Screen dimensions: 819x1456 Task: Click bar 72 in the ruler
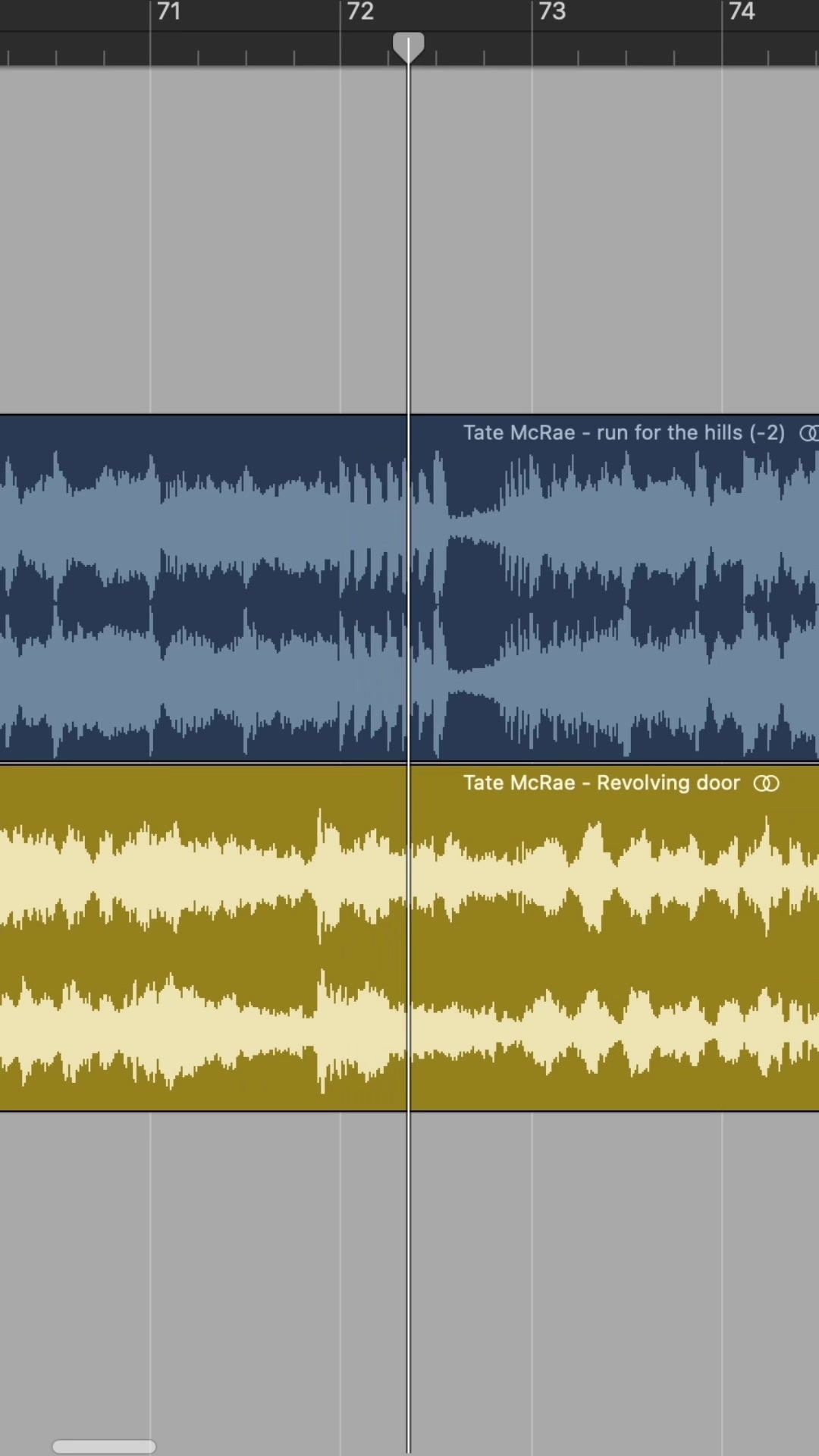click(360, 11)
